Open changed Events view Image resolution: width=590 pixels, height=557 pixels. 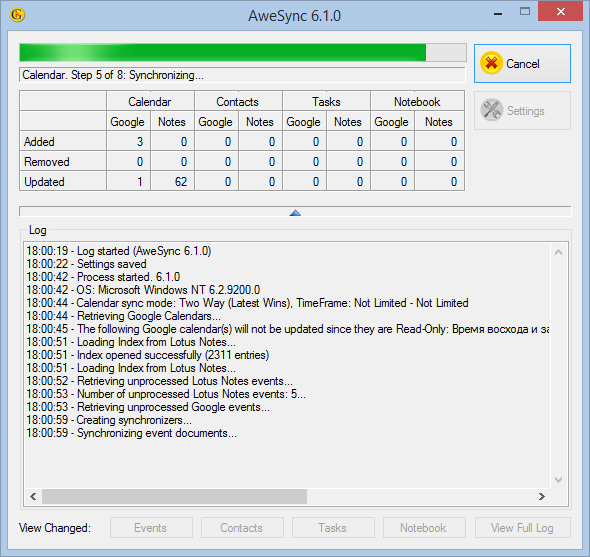coord(151,528)
